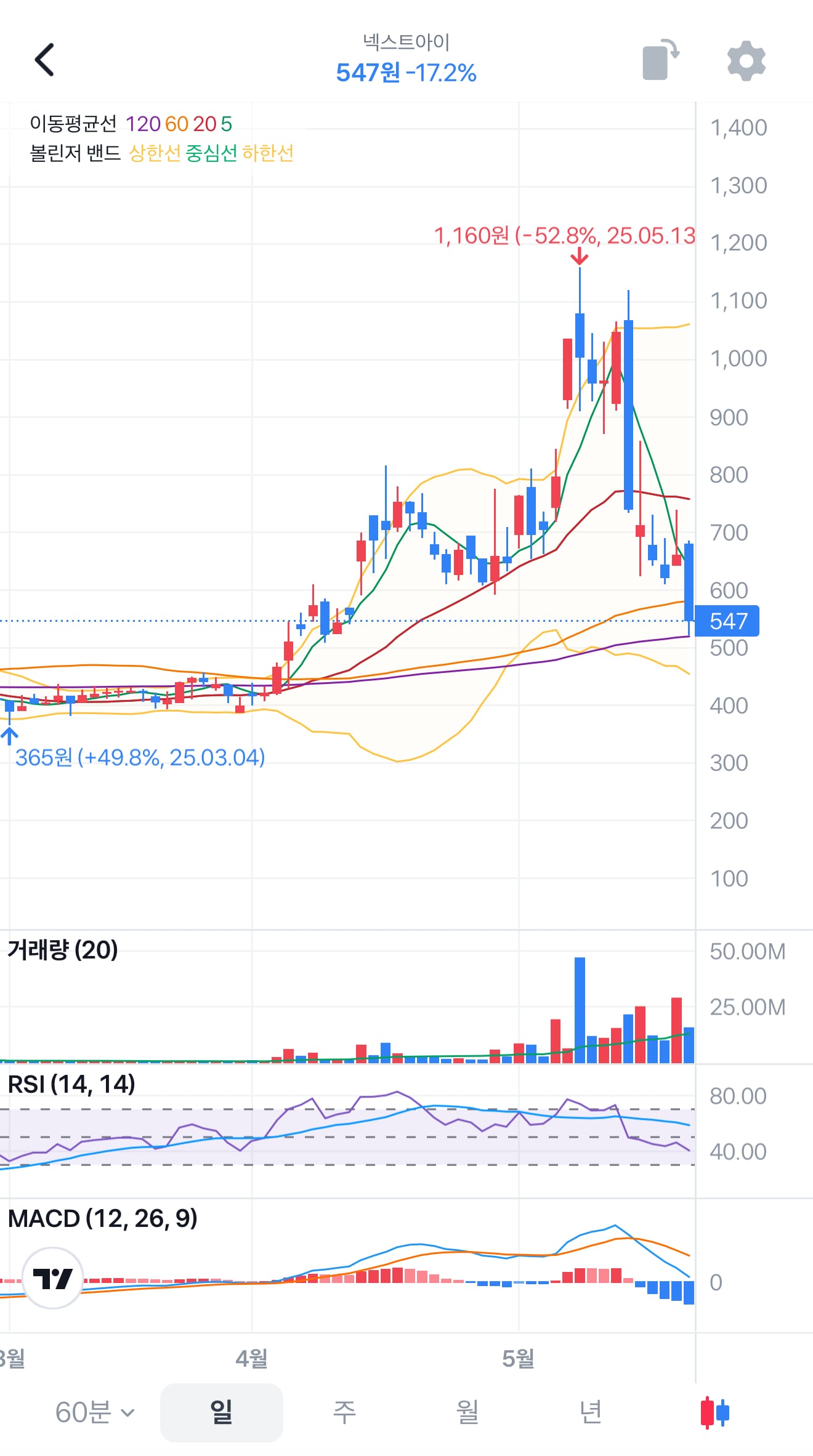The width and height of the screenshot is (813, 1456).
Task: Switch to 월 monthly tab
Action: point(467,1412)
